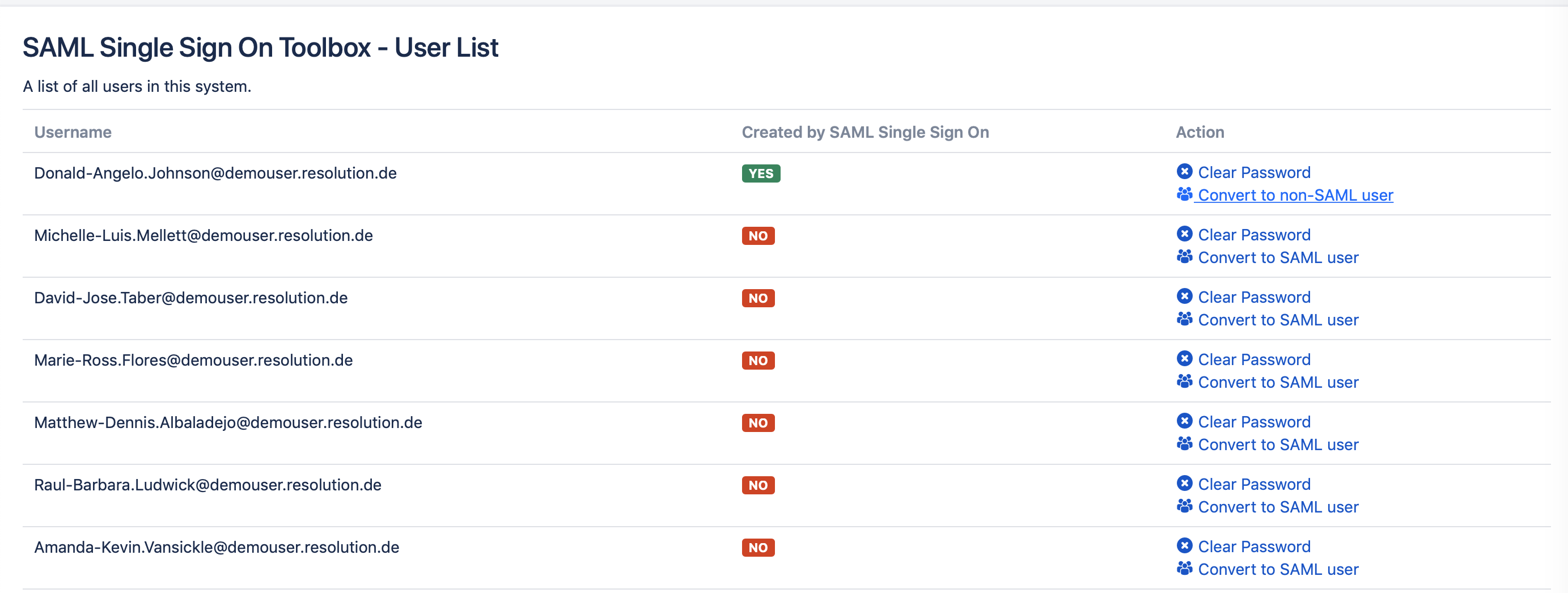Click the red NO badge for Michelle-Luis.Mellett
The image size is (1568, 593).
758,236
